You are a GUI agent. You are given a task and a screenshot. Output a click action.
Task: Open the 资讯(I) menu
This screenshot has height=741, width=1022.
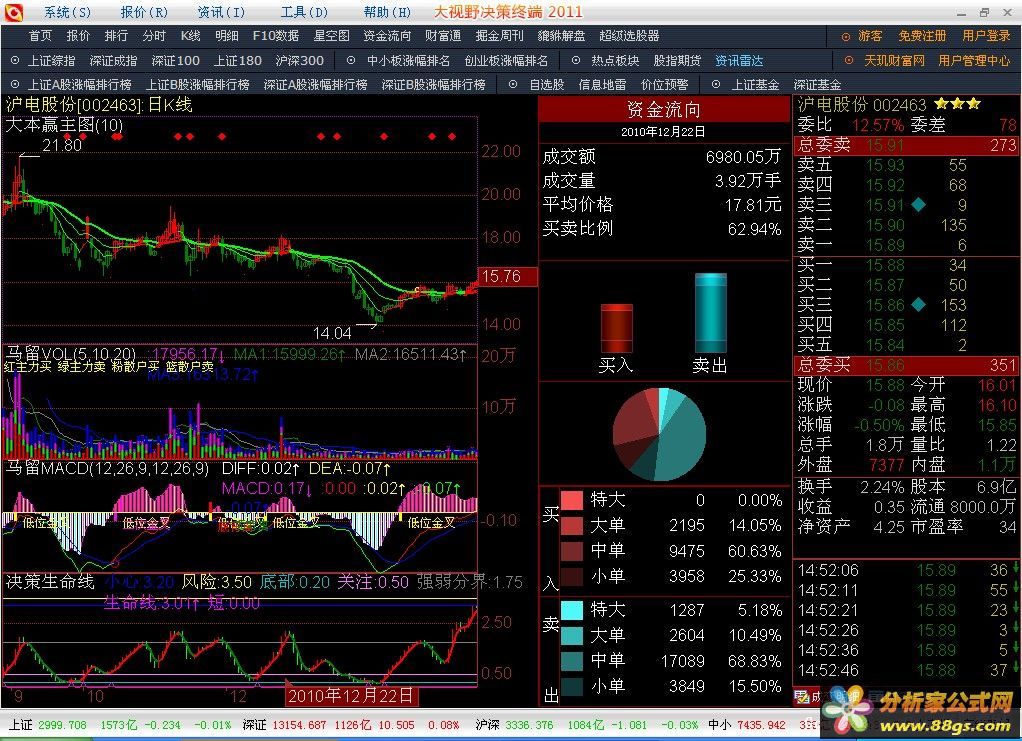[x=222, y=12]
